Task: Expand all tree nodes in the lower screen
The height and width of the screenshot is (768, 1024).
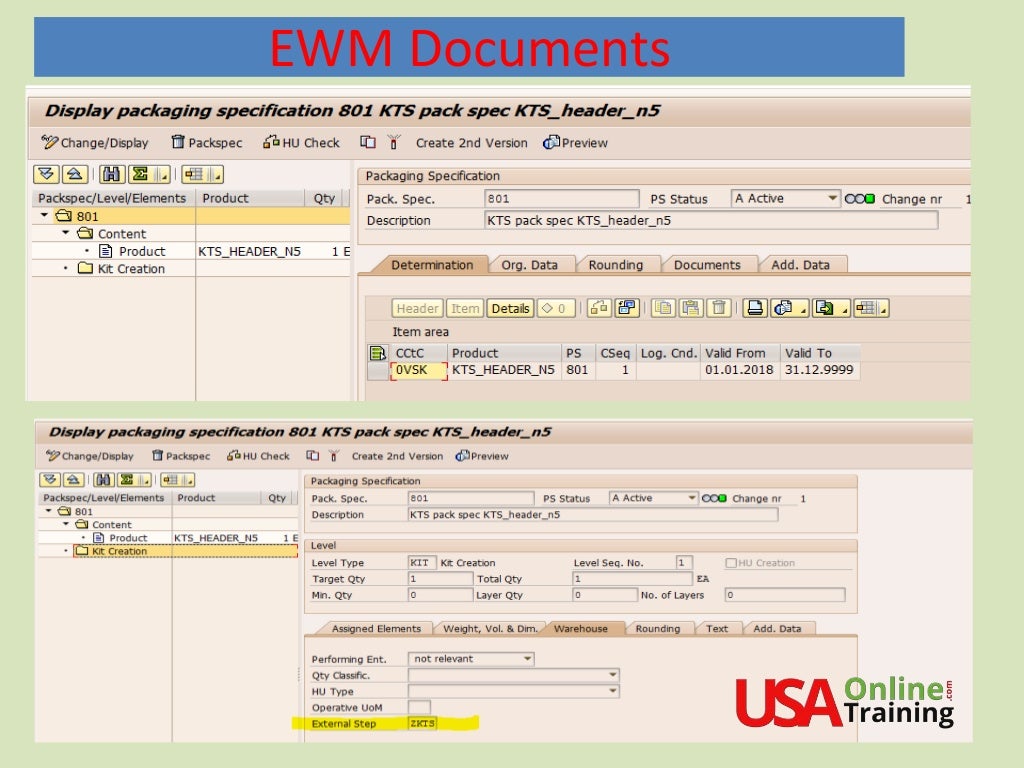Action: click(50, 480)
